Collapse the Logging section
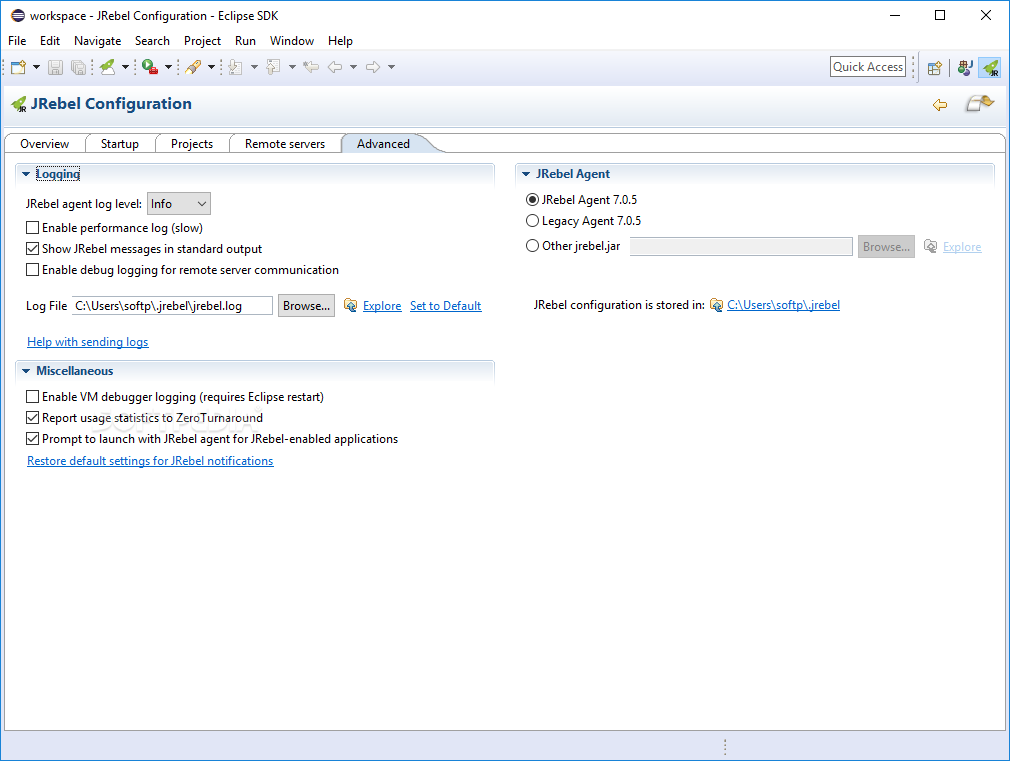This screenshot has height=761, width=1010. coord(26,174)
